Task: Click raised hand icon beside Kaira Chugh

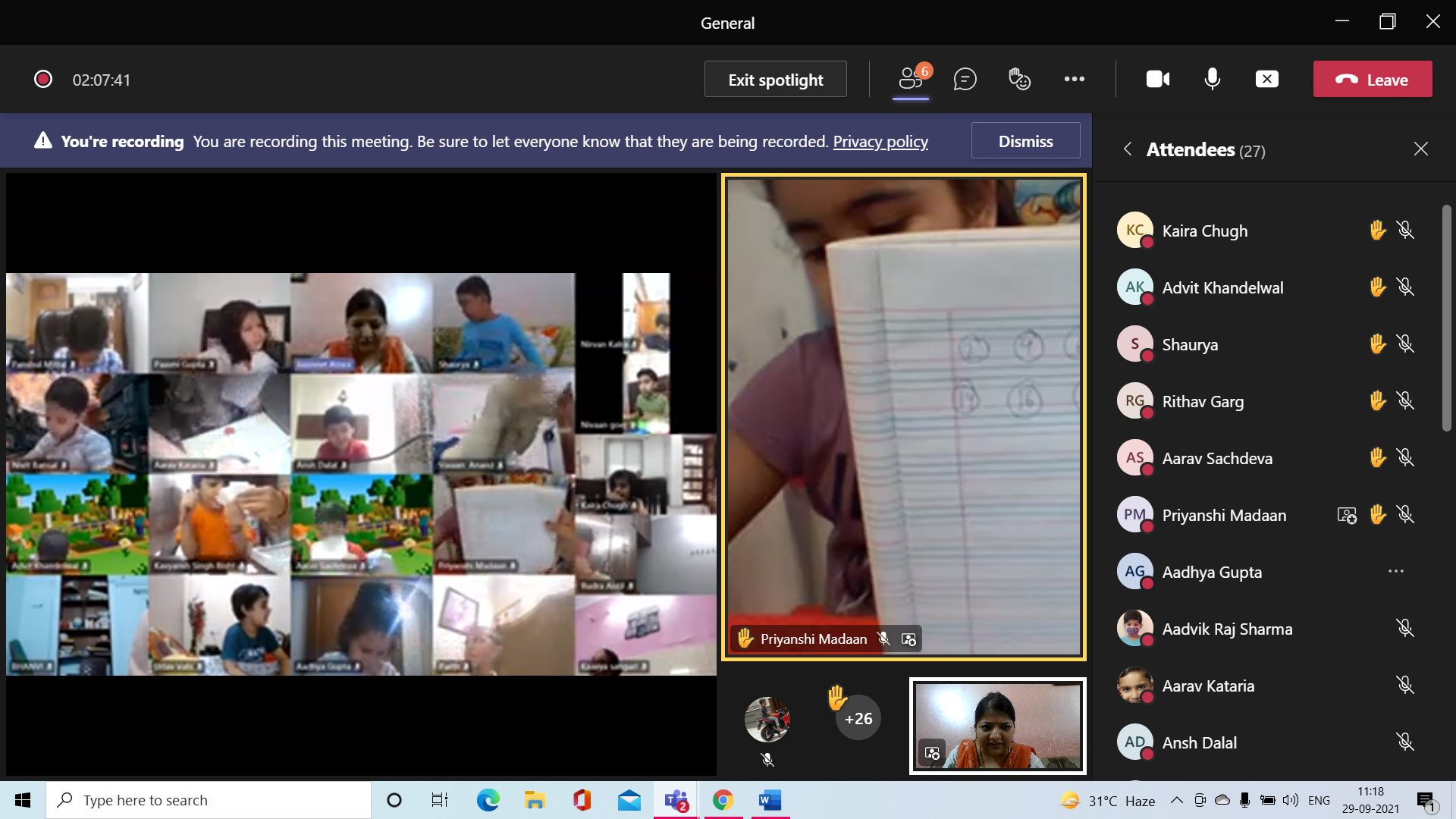Action: click(x=1377, y=231)
